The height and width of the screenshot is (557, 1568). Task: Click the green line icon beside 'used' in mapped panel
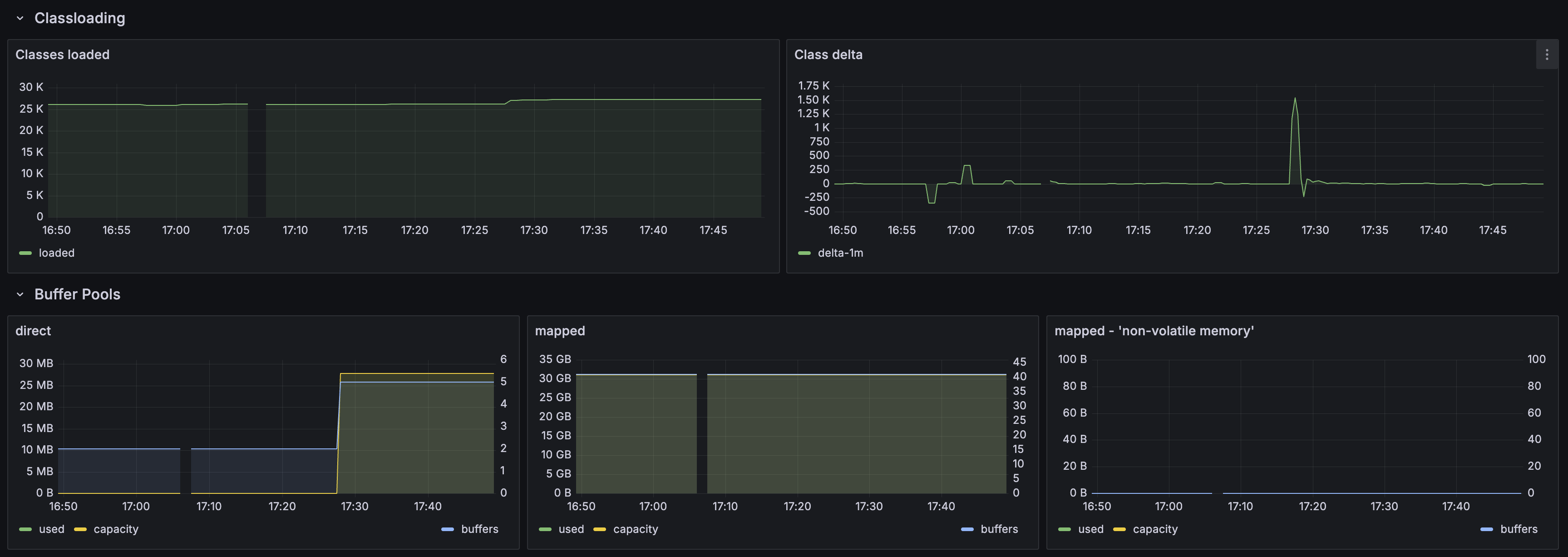545,529
